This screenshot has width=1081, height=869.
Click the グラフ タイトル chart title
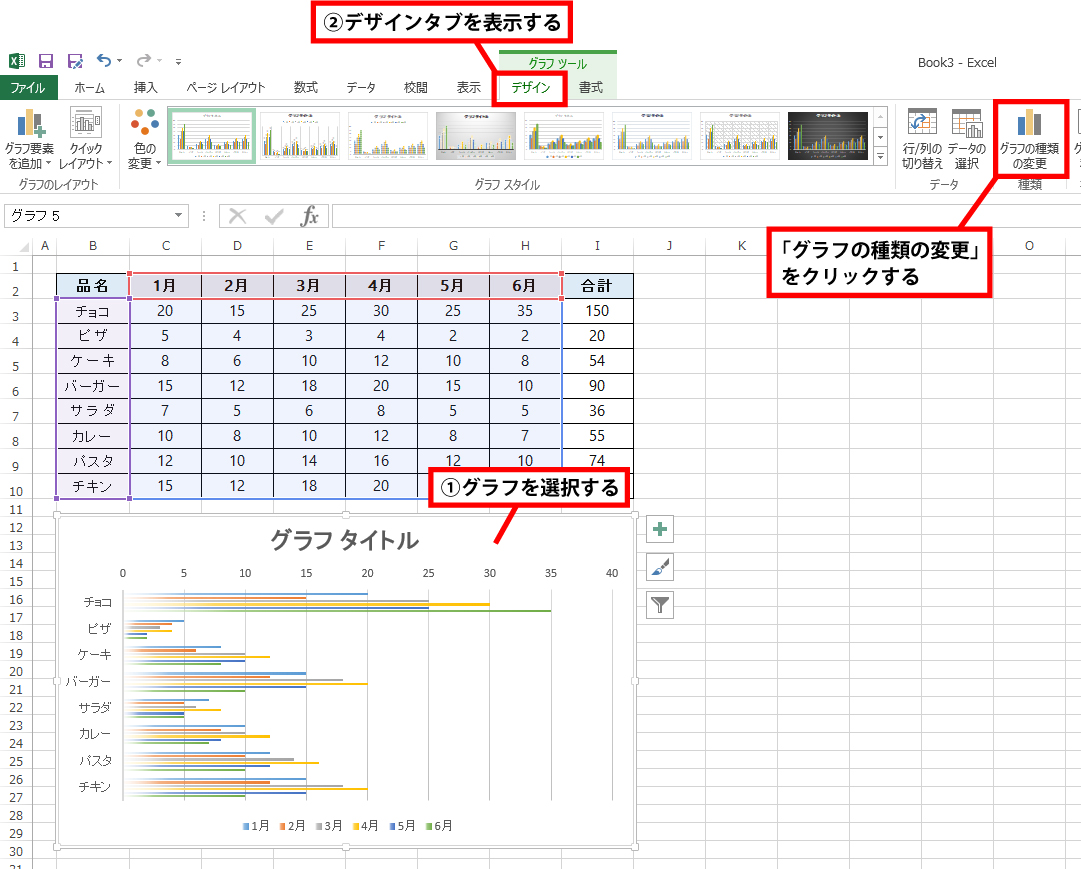344,541
